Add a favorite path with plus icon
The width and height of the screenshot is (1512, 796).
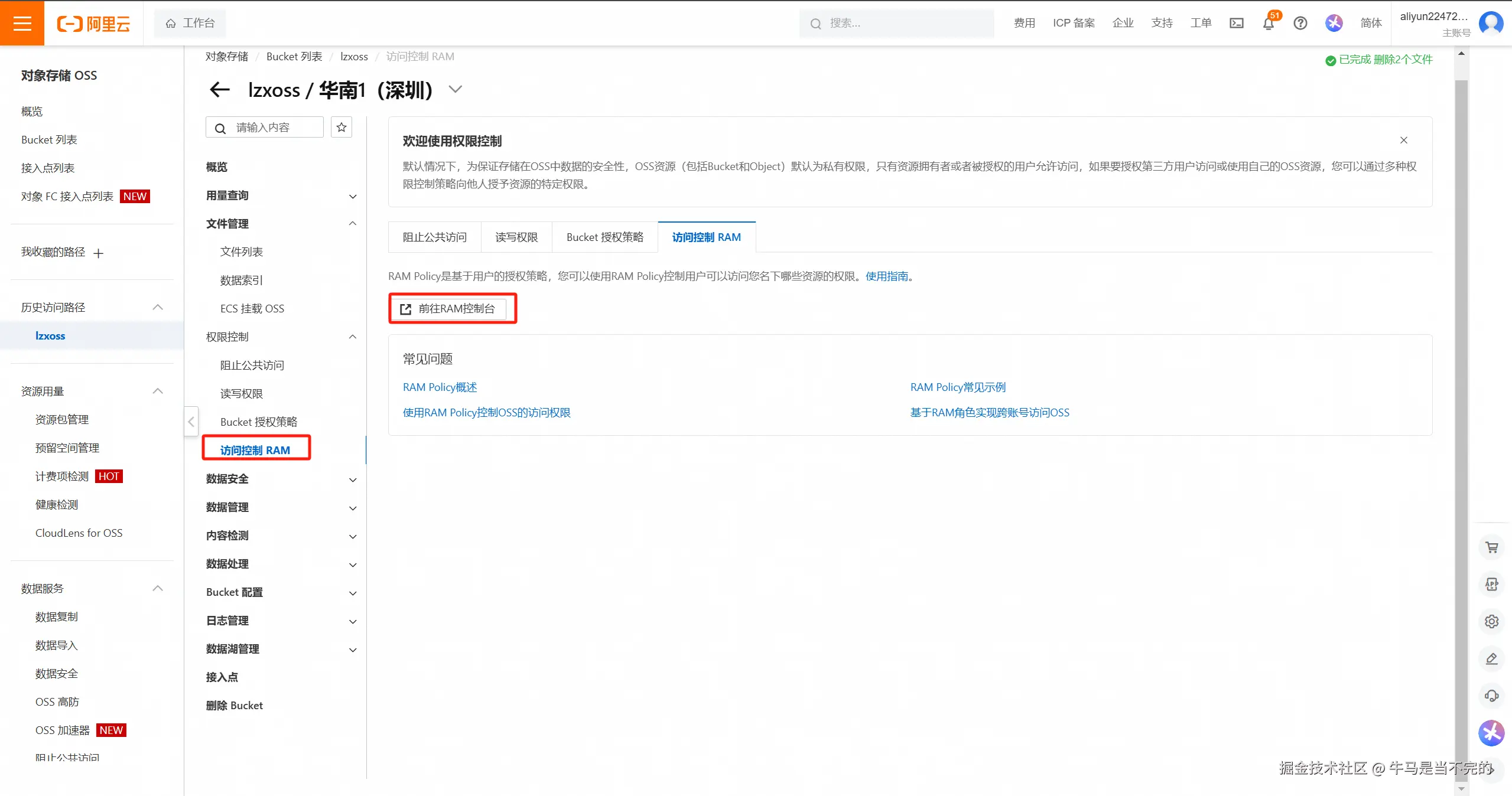pyautogui.click(x=99, y=253)
